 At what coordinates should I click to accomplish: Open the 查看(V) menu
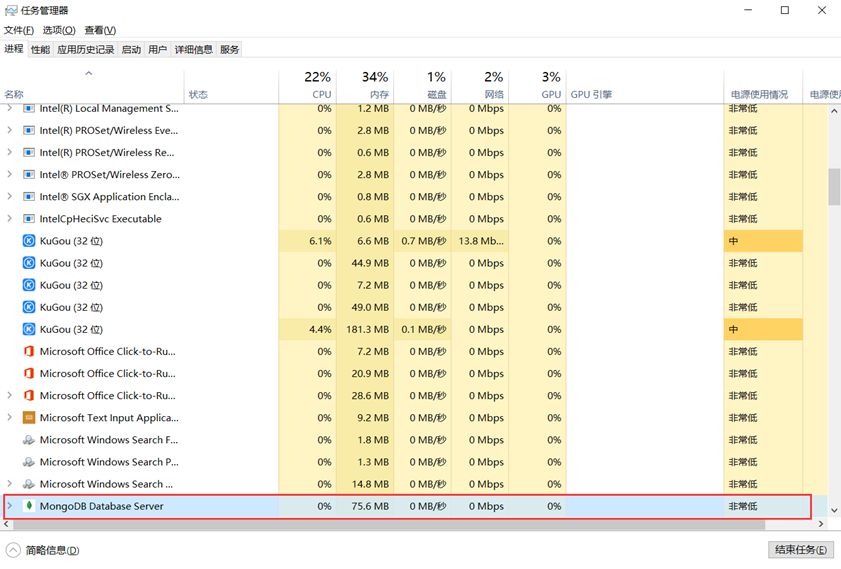[100, 30]
